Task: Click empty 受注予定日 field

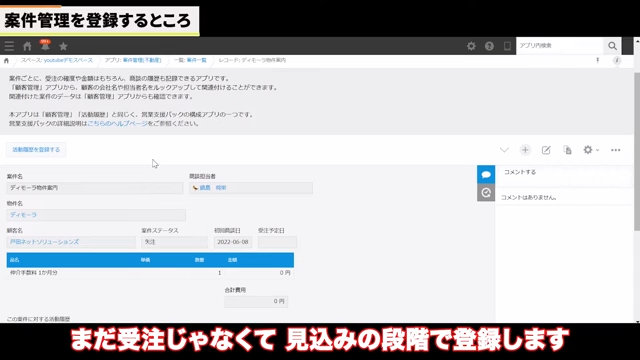Action: click(x=277, y=242)
